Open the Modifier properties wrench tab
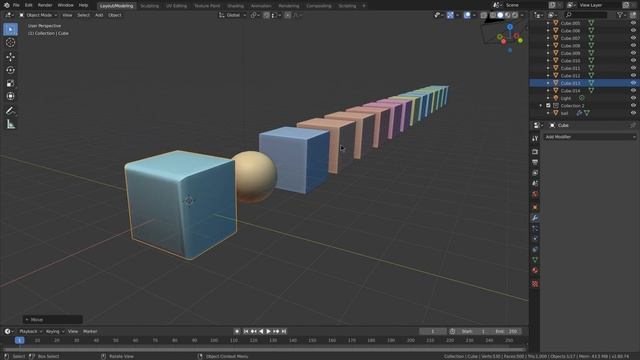640x360 pixels. [x=535, y=218]
